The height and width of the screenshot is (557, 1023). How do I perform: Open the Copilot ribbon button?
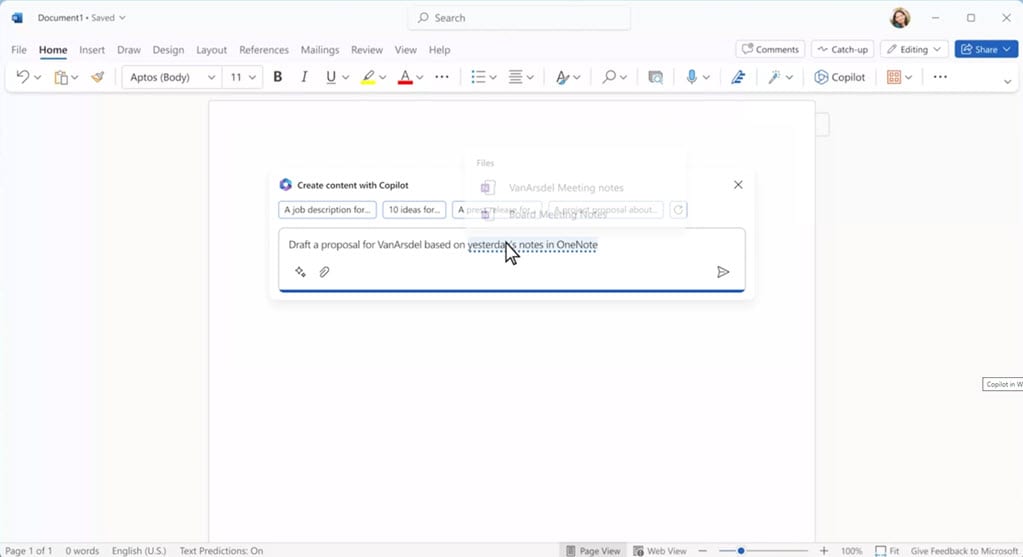coord(839,77)
